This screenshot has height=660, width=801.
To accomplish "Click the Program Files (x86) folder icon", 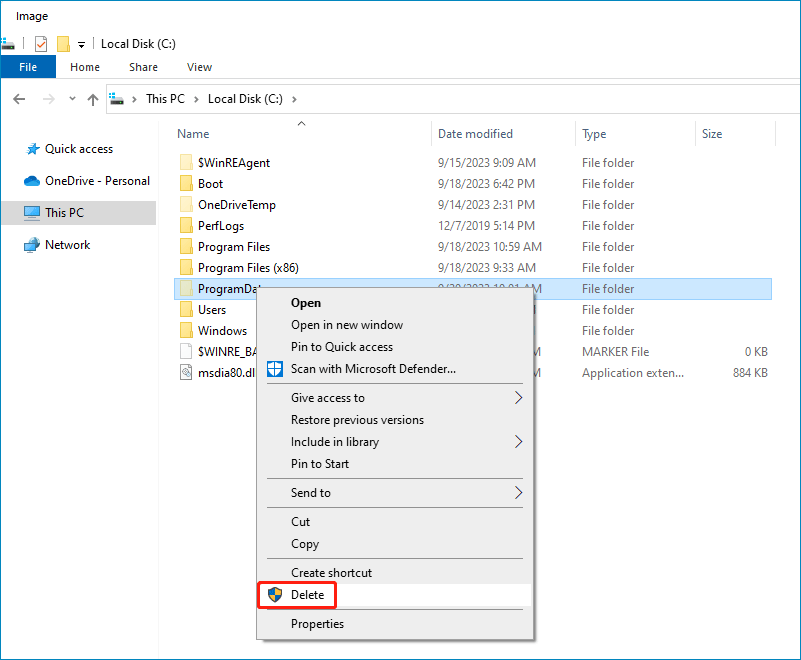I will coord(186,267).
